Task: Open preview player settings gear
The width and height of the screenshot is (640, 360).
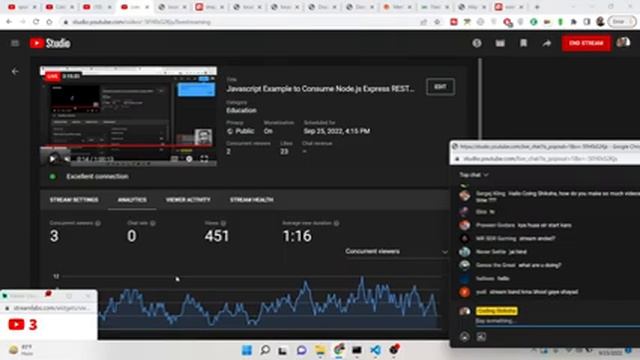Action: (x=189, y=159)
